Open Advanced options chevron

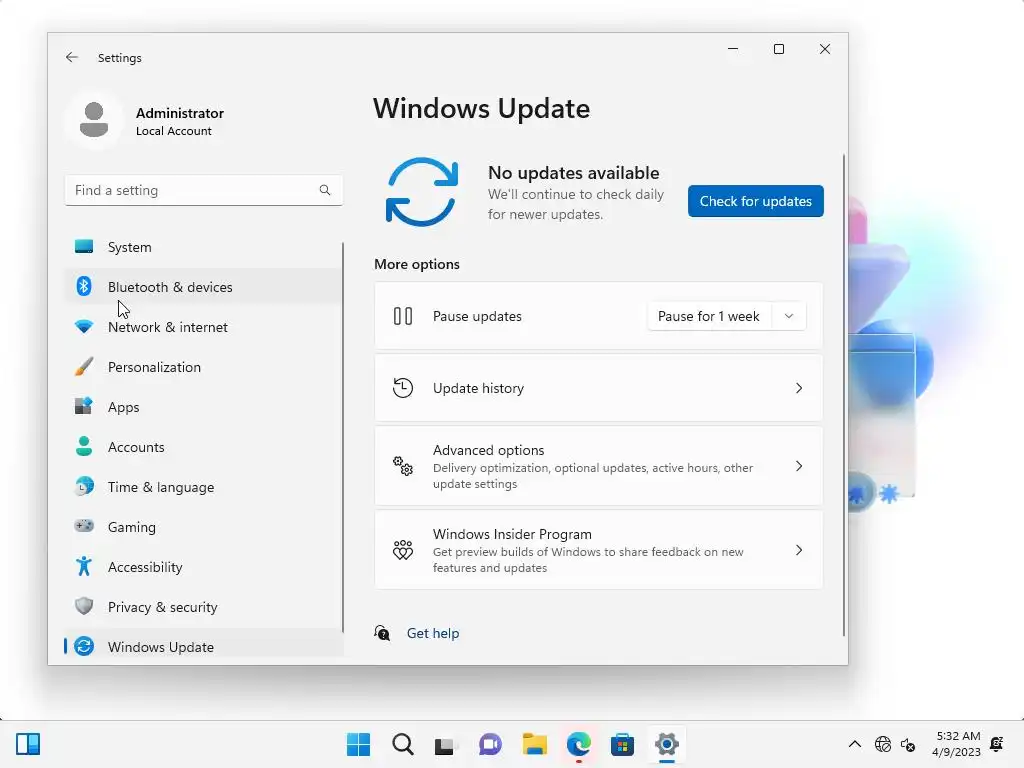(x=799, y=466)
